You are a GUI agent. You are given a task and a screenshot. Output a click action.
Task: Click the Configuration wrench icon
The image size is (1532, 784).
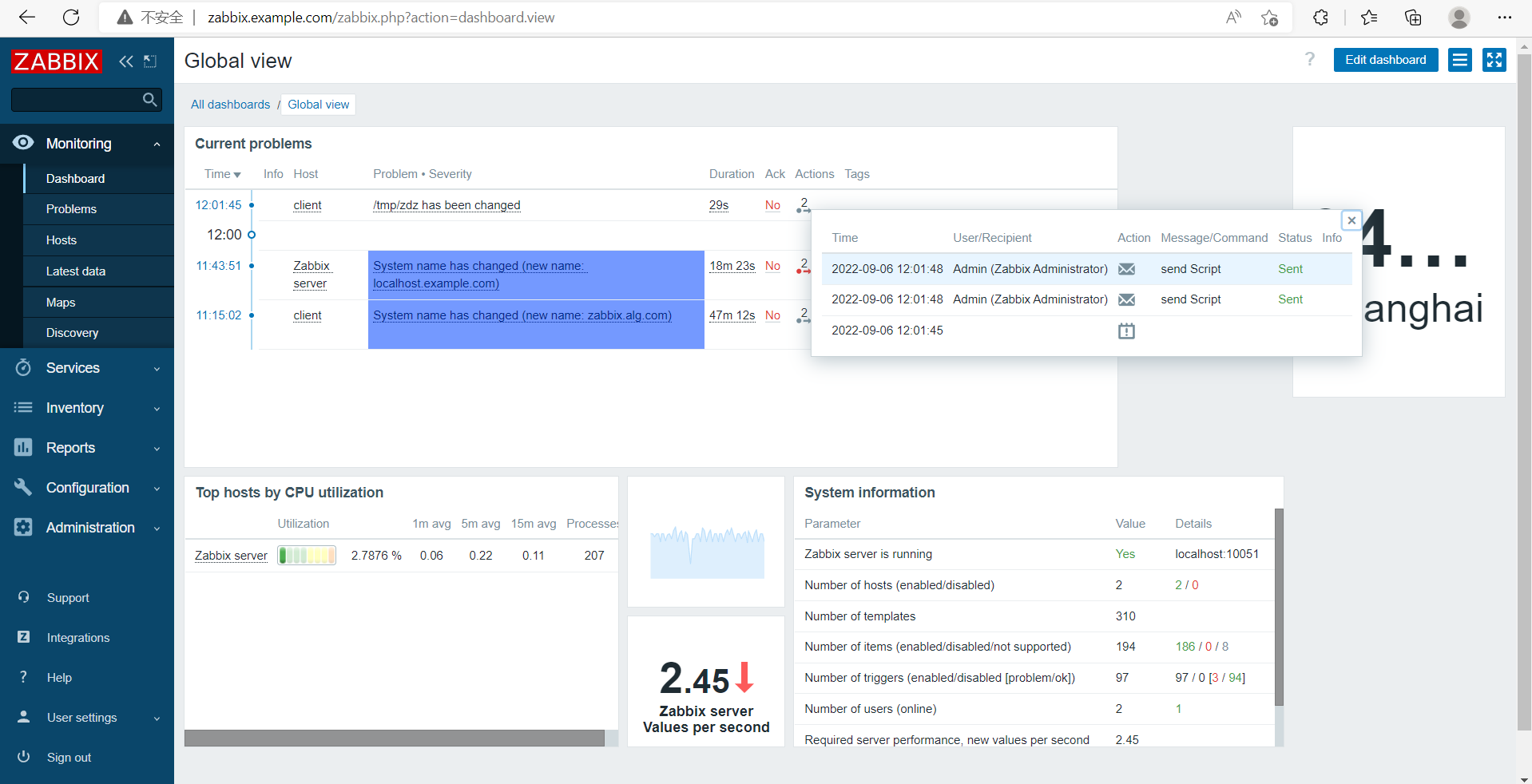(x=23, y=487)
